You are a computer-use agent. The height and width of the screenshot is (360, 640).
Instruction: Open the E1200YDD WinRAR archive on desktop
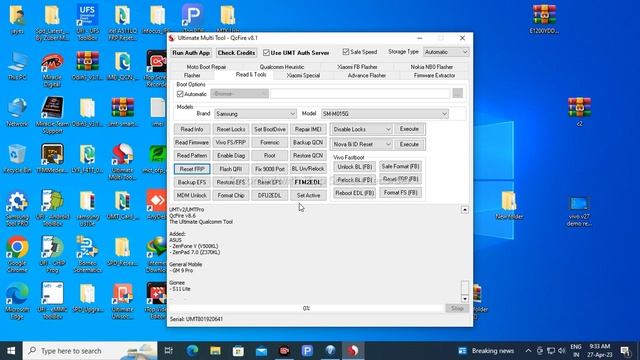(544, 19)
